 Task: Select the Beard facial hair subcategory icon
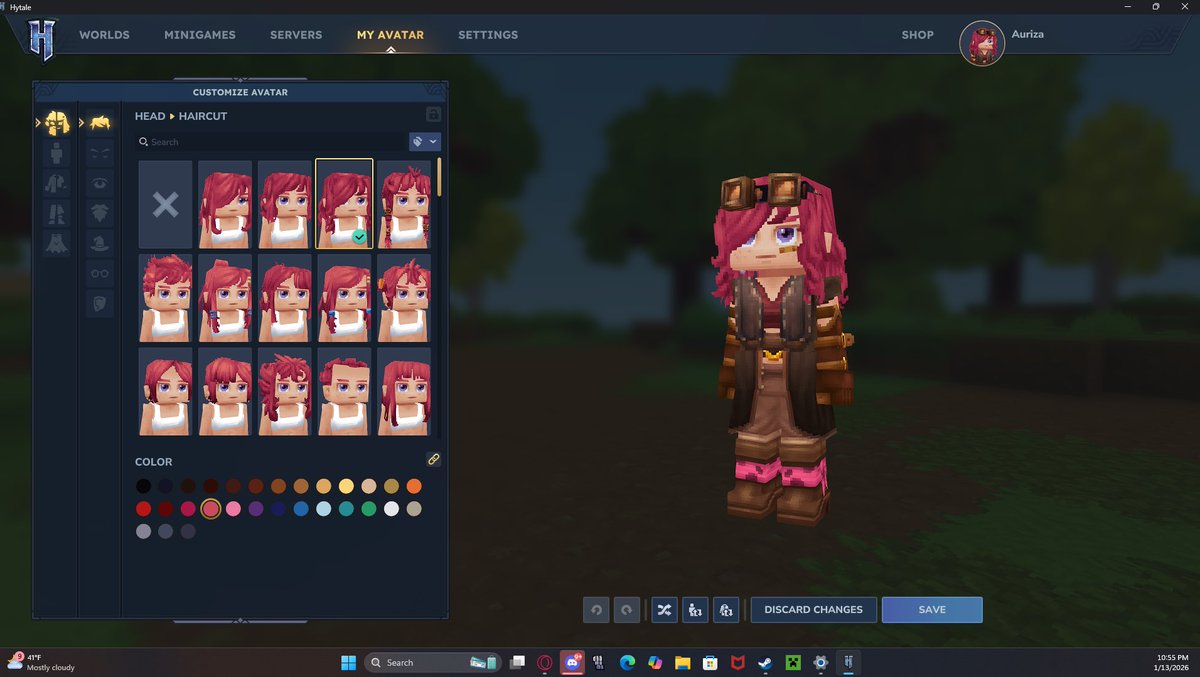(100, 213)
